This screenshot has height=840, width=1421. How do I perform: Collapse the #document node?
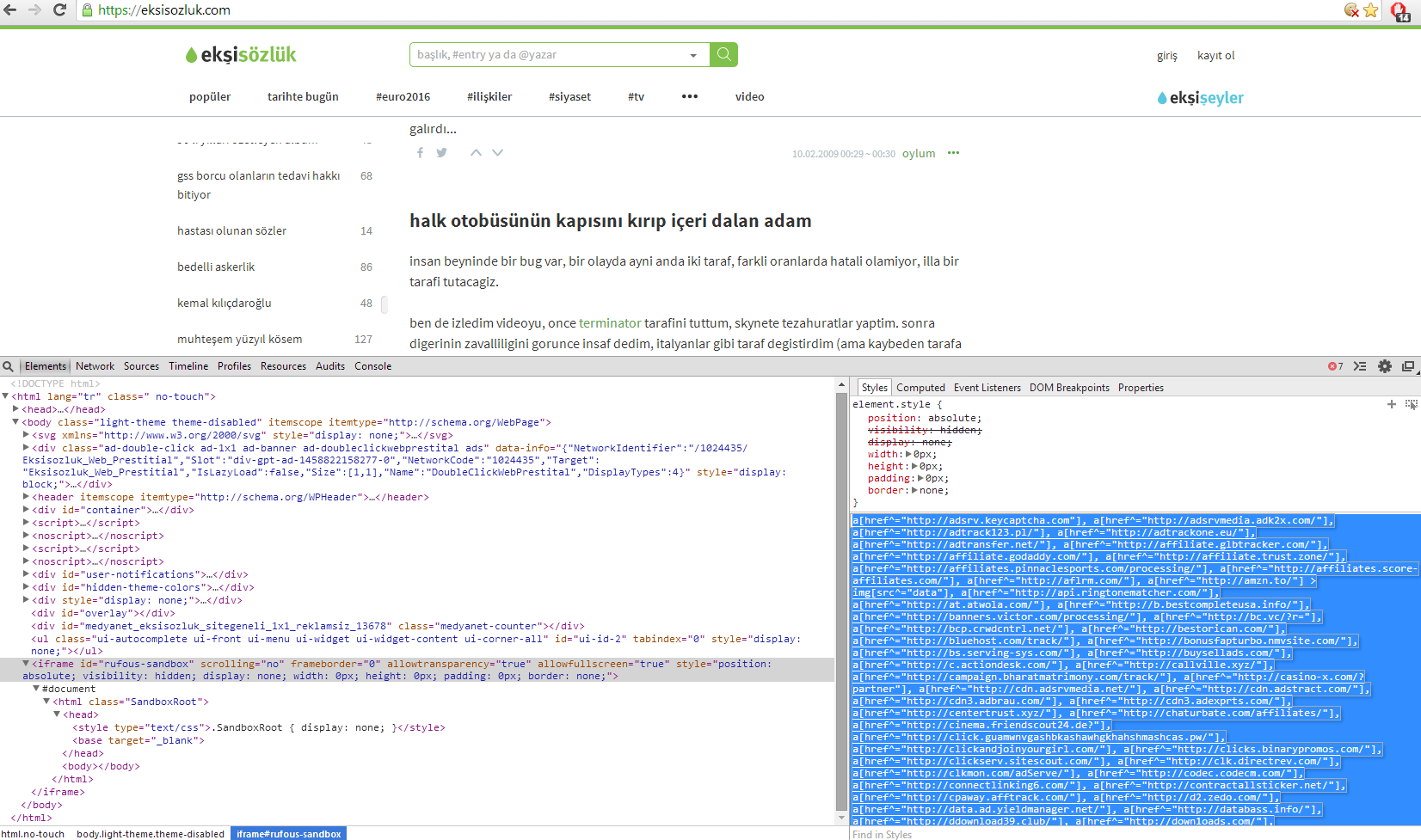point(36,689)
